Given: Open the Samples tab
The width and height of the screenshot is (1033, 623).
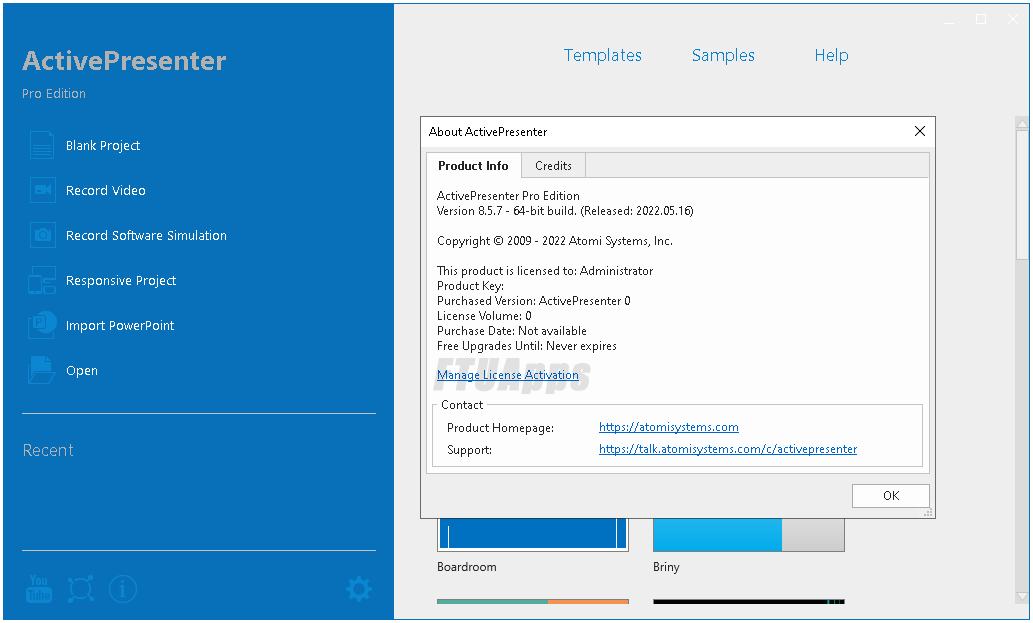Looking at the screenshot, I should point(723,55).
